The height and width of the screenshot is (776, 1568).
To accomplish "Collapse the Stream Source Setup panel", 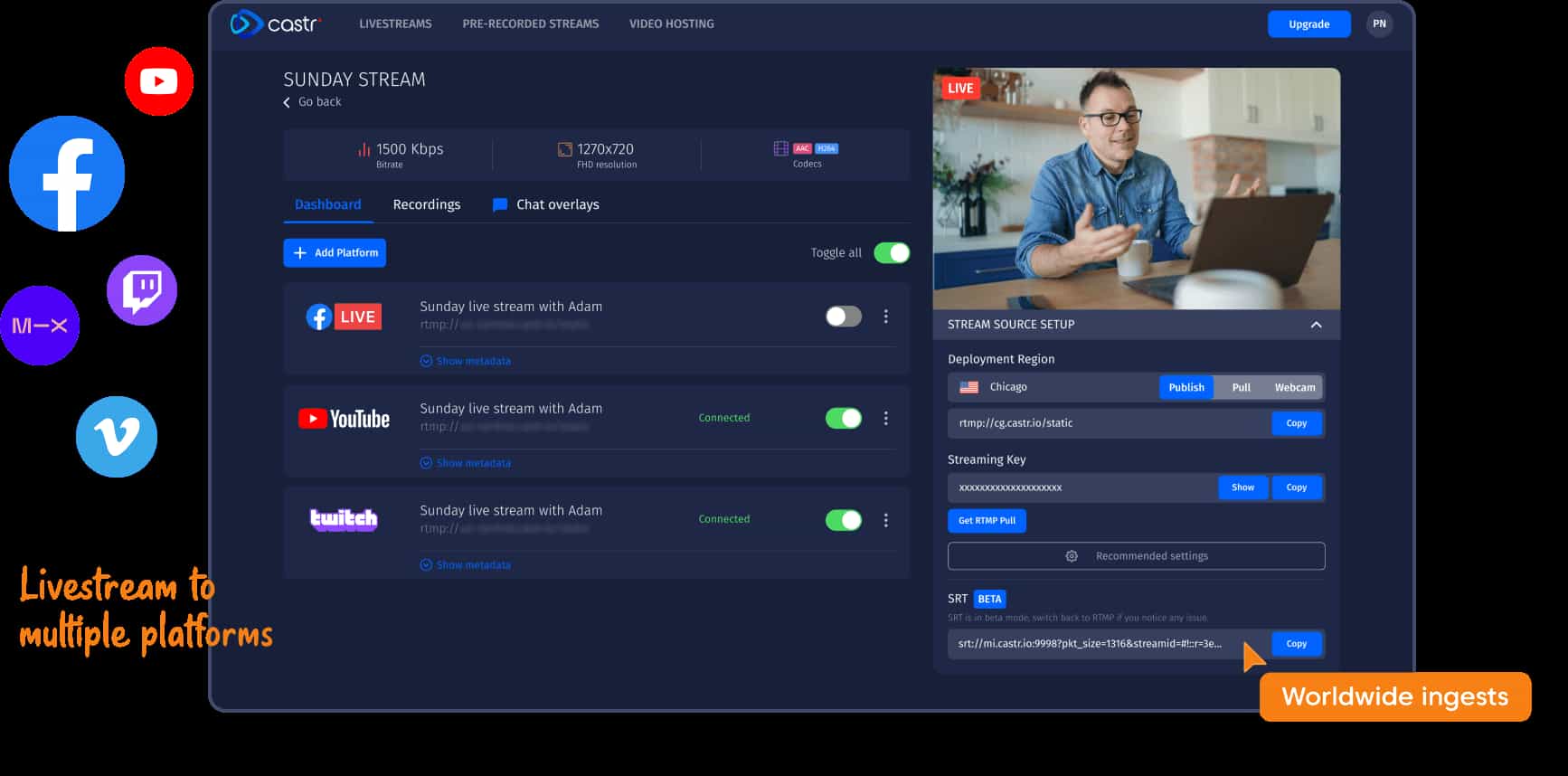I will coord(1317,325).
